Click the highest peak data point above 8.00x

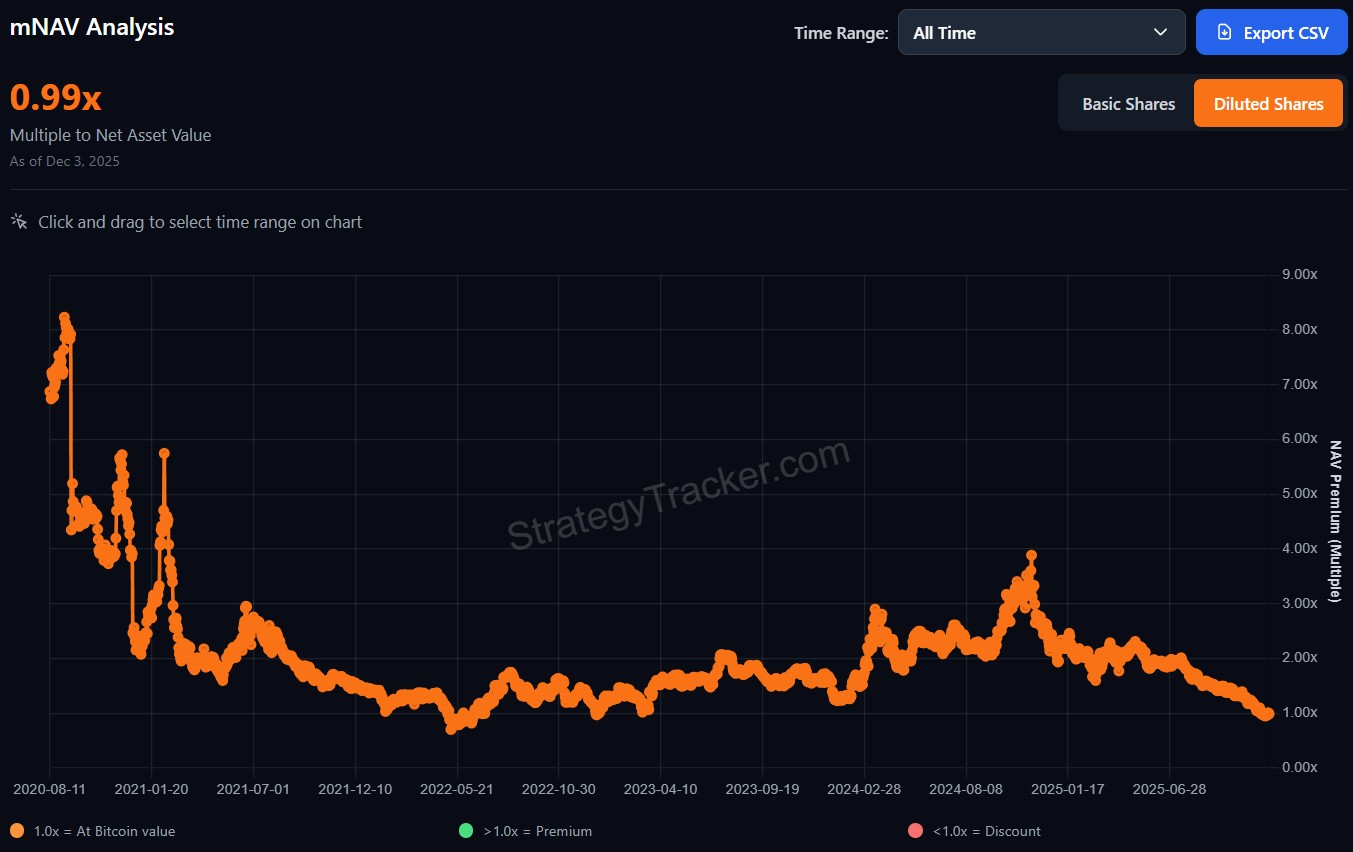pyautogui.click(x=64, y=318)
